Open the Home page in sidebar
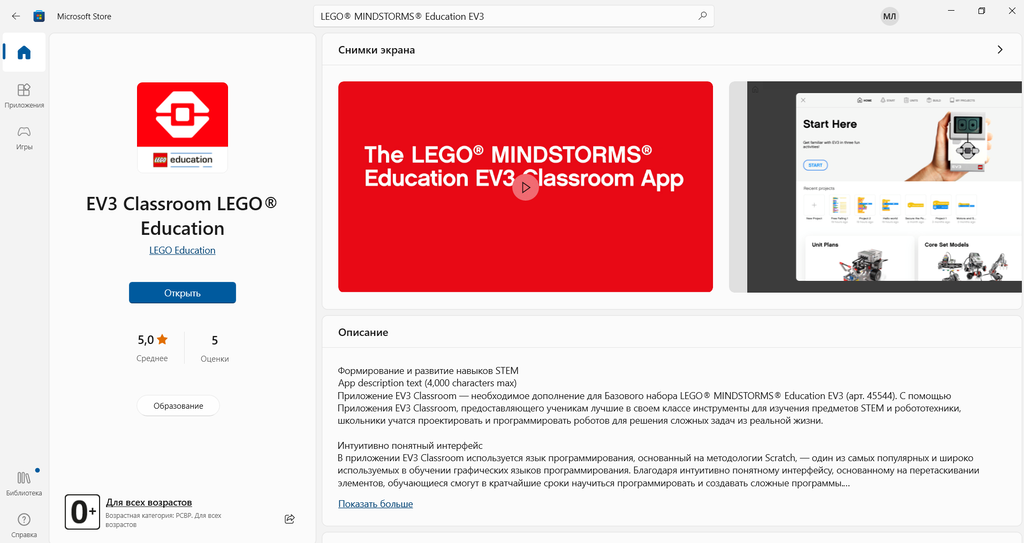 tap(24, 53)
